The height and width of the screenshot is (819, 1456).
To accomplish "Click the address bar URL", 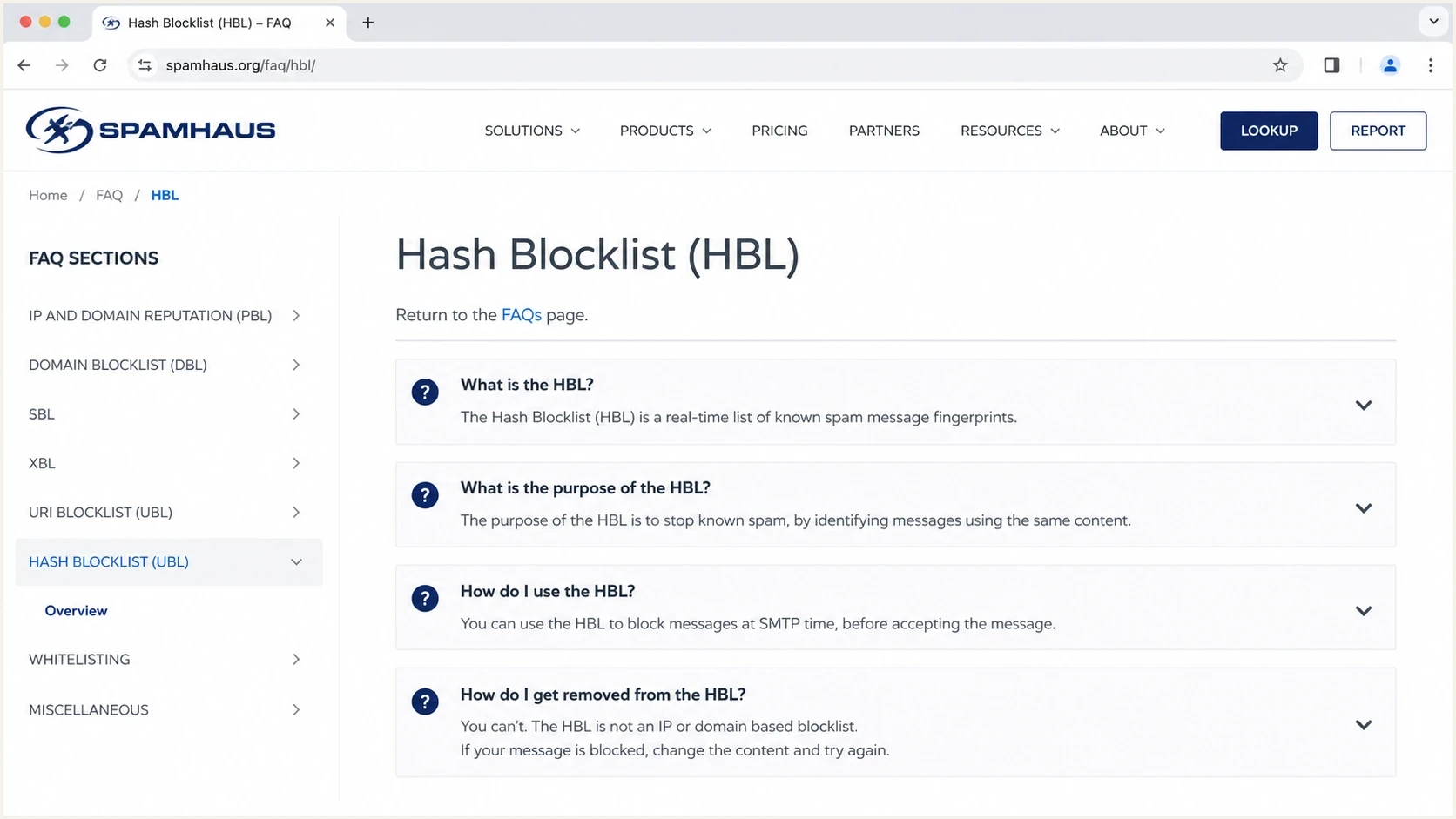I will (240, 65).
